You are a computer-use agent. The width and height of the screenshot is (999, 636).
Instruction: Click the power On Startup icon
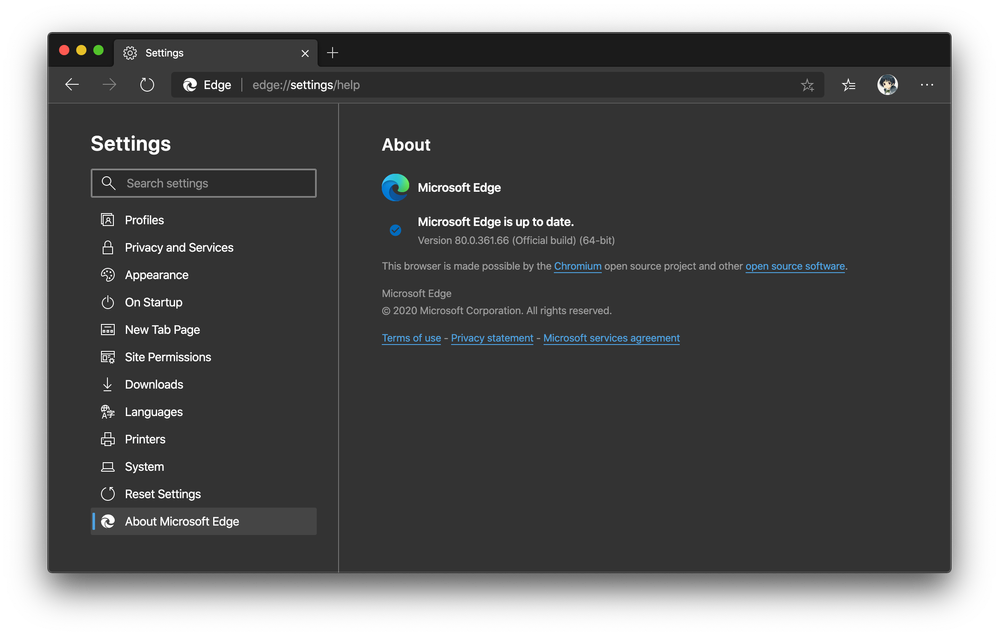click(x=108, y=302)
